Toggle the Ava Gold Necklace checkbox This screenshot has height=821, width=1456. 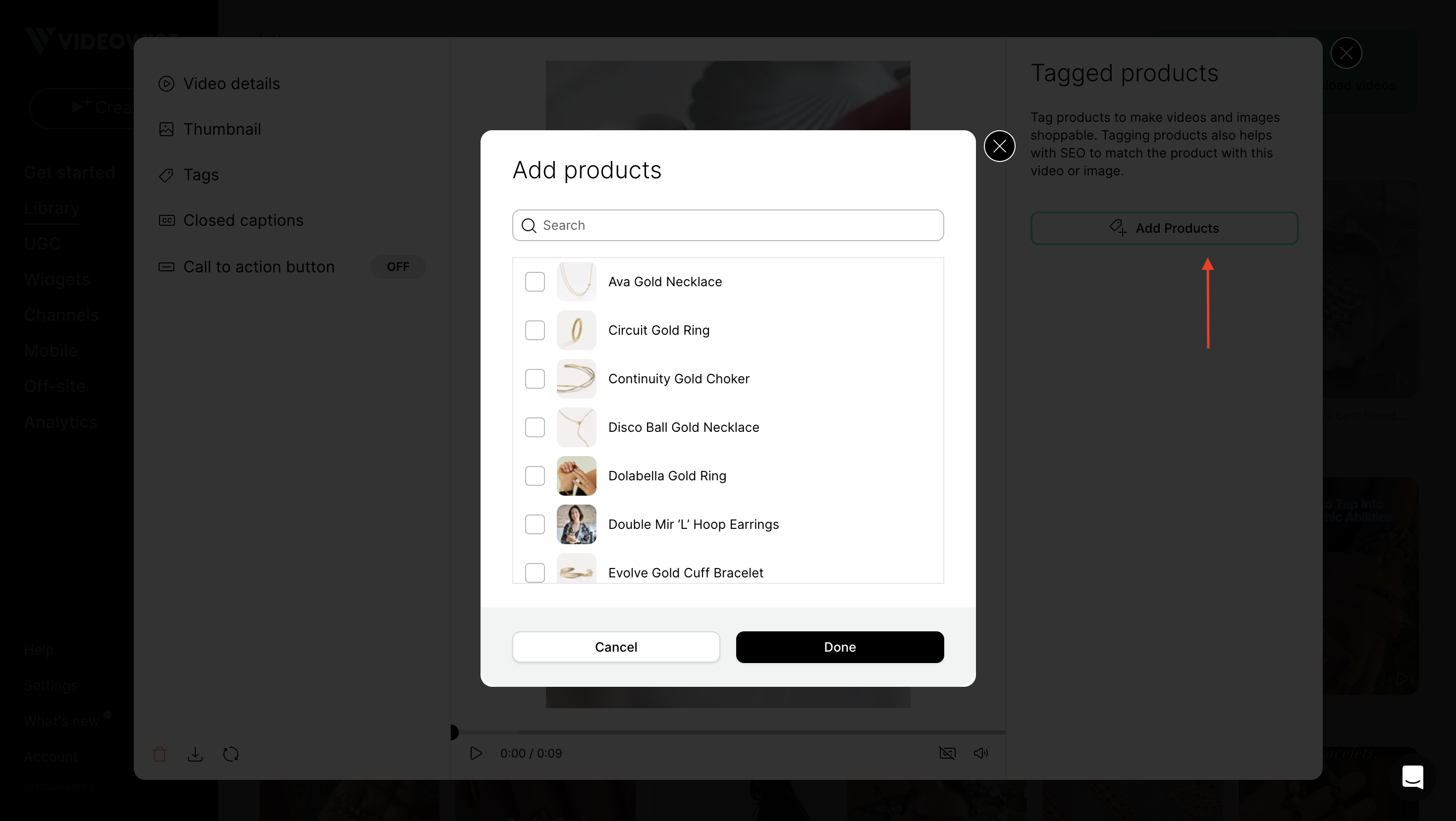pyautogui.click(x=535, y=281)
